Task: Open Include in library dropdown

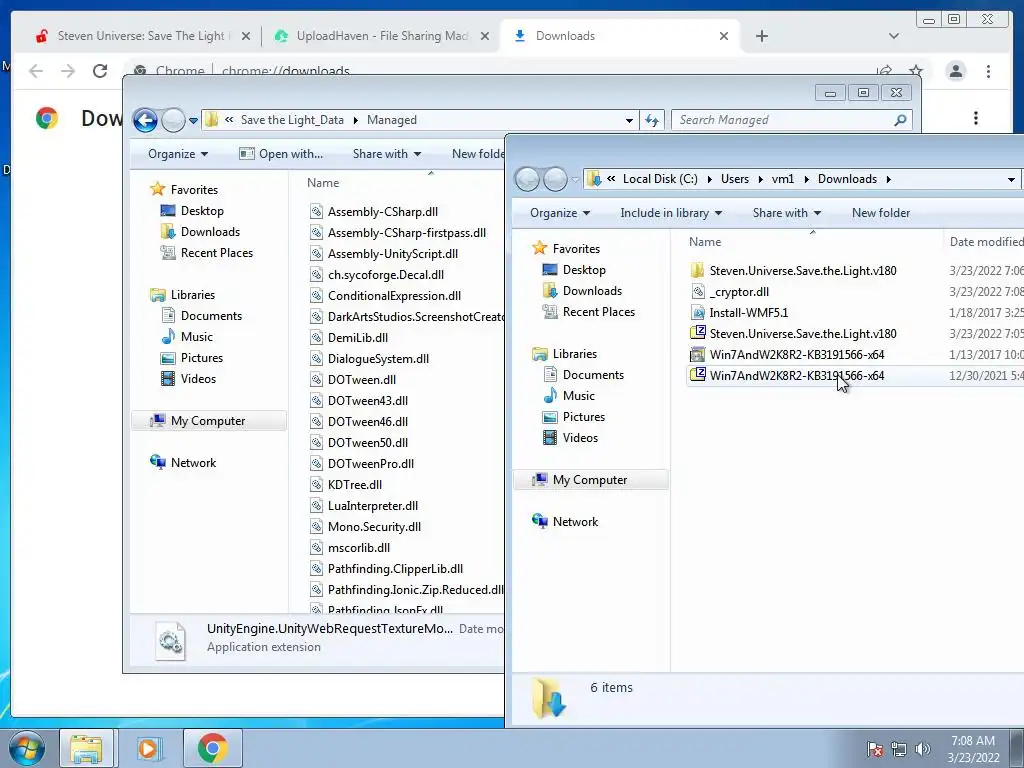Action: pos(671,213)
